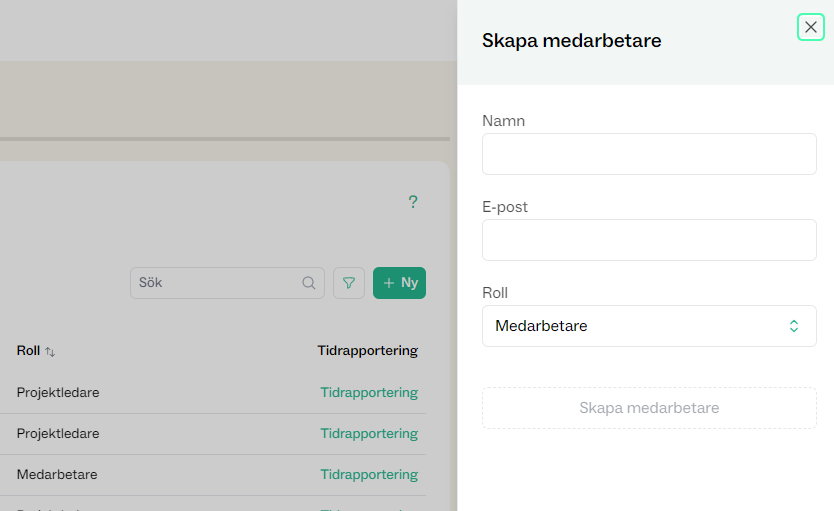Click the magnifier icon in Sök field

click(309, 283)
